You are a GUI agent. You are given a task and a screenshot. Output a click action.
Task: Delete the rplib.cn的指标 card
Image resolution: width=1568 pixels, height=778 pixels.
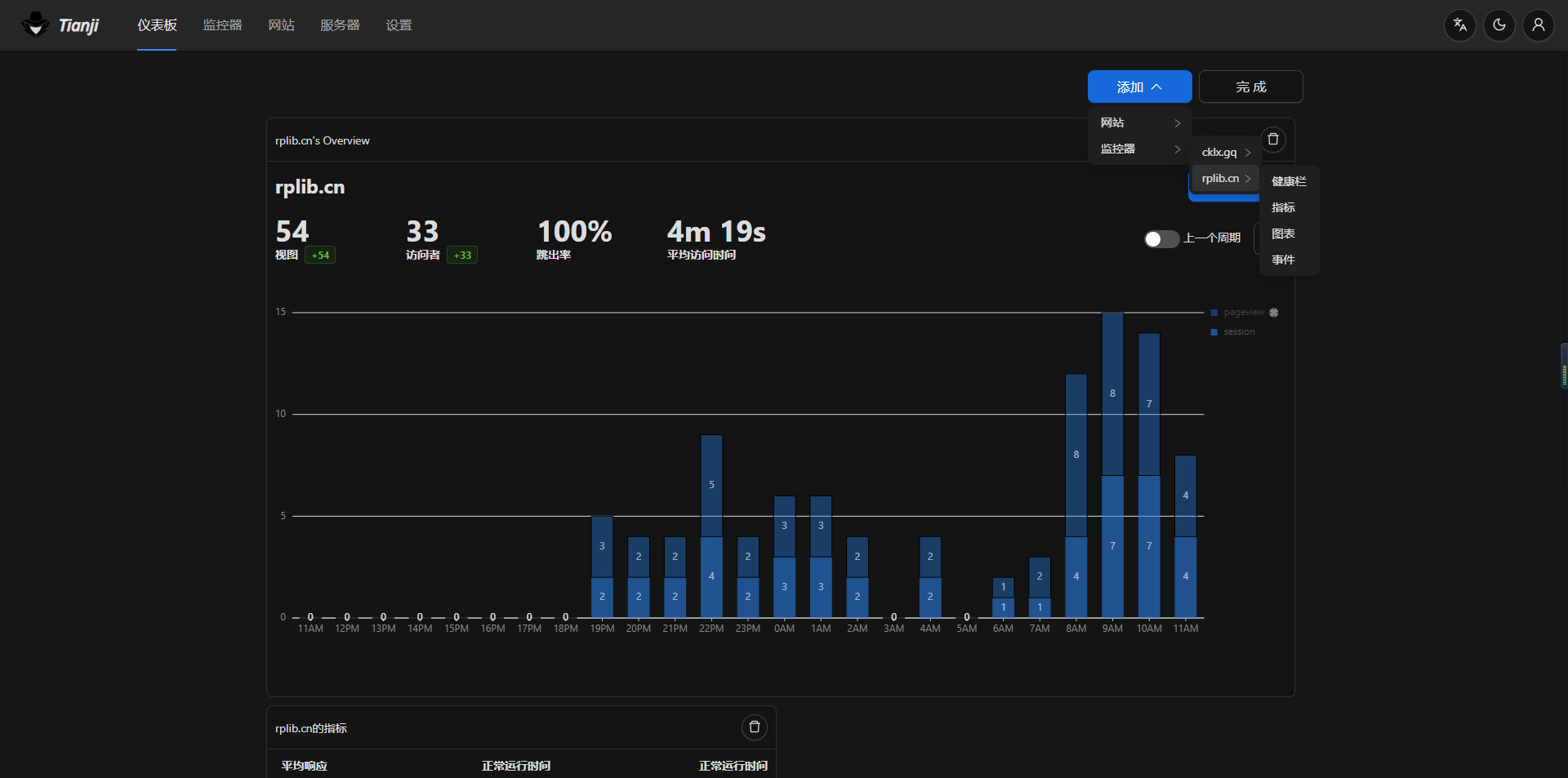tap(754, 727)
